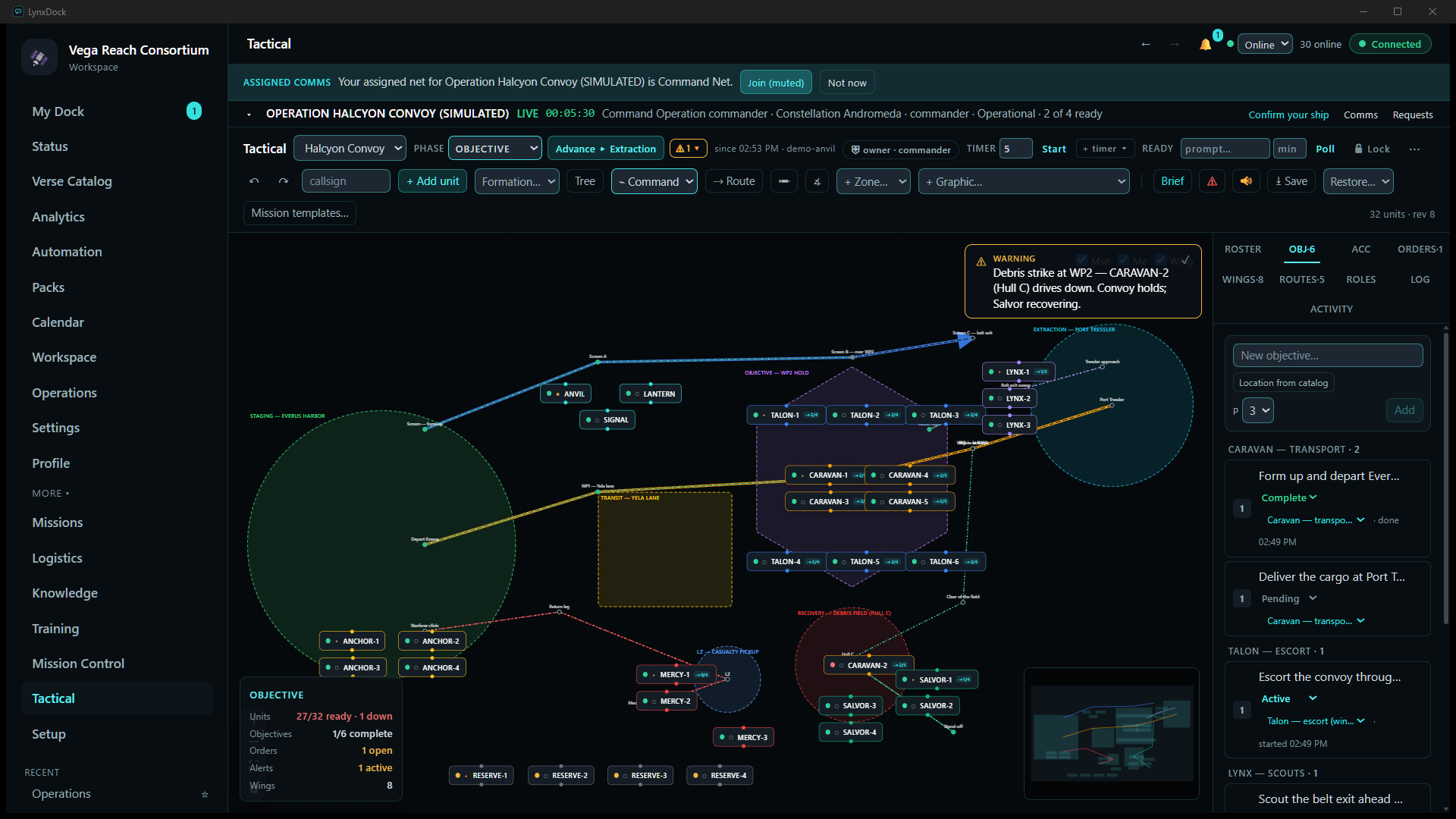This screenshot has height=819, width=1456.
Task: Click the measure angle tool icon
Action: (x=817, y=181)
